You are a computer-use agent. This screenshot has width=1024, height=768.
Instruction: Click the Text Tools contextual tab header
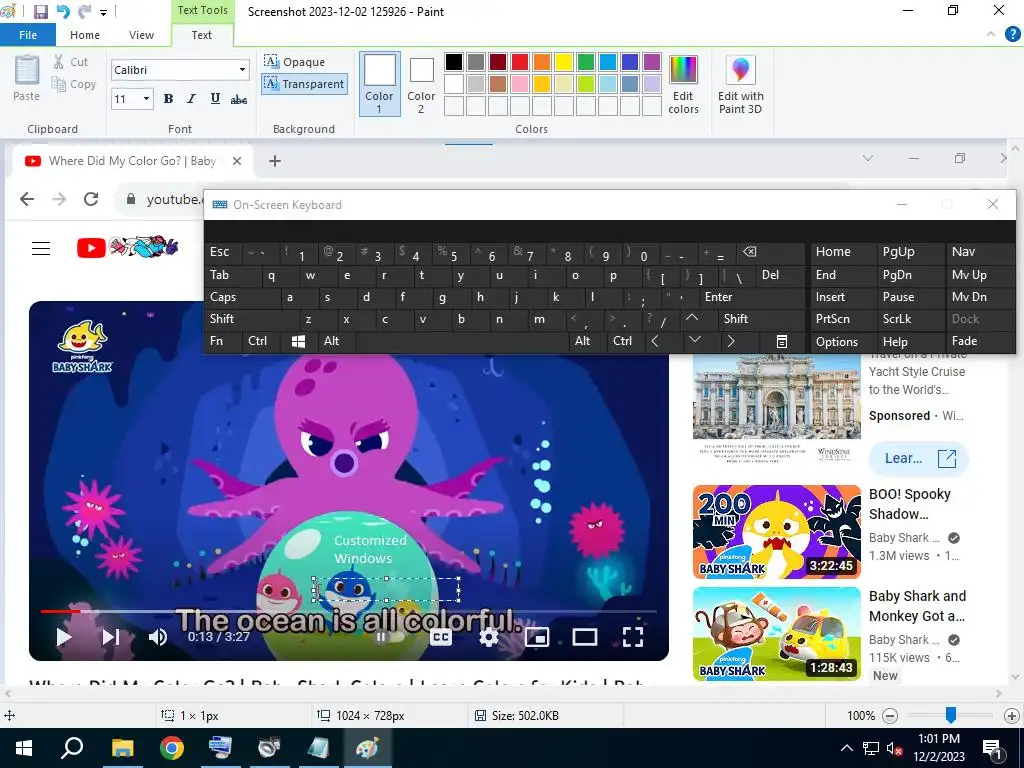[x=202, y=10]
